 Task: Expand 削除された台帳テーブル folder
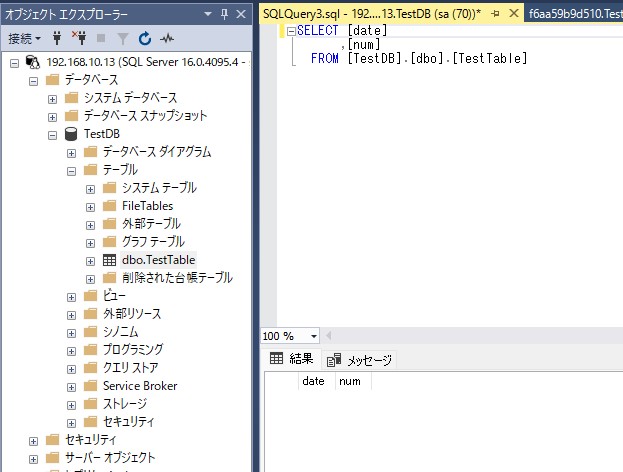click(91, 279)
